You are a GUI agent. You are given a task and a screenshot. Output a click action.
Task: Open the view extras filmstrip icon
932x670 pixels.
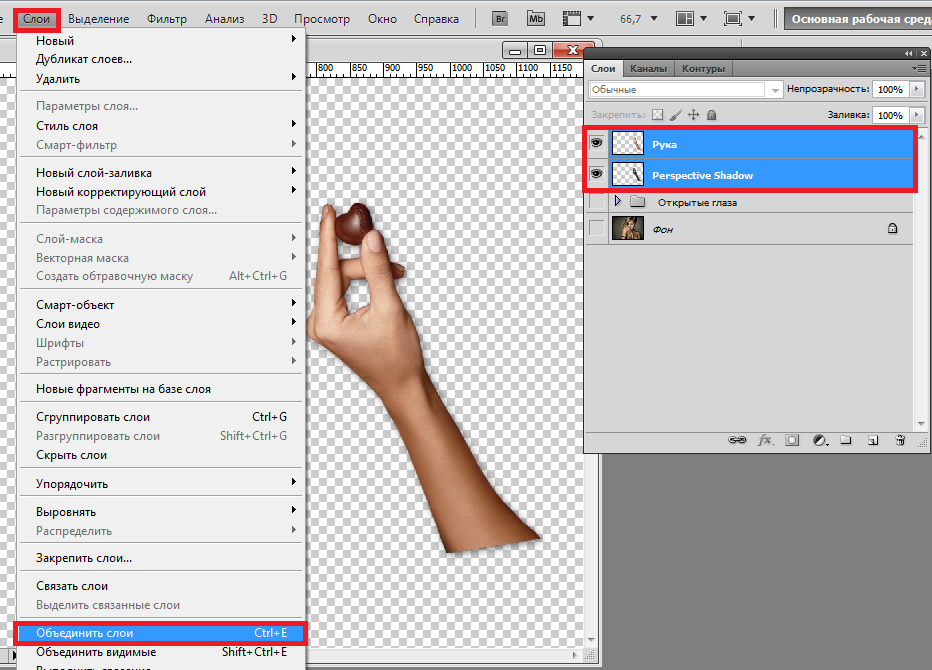[572, 19]
